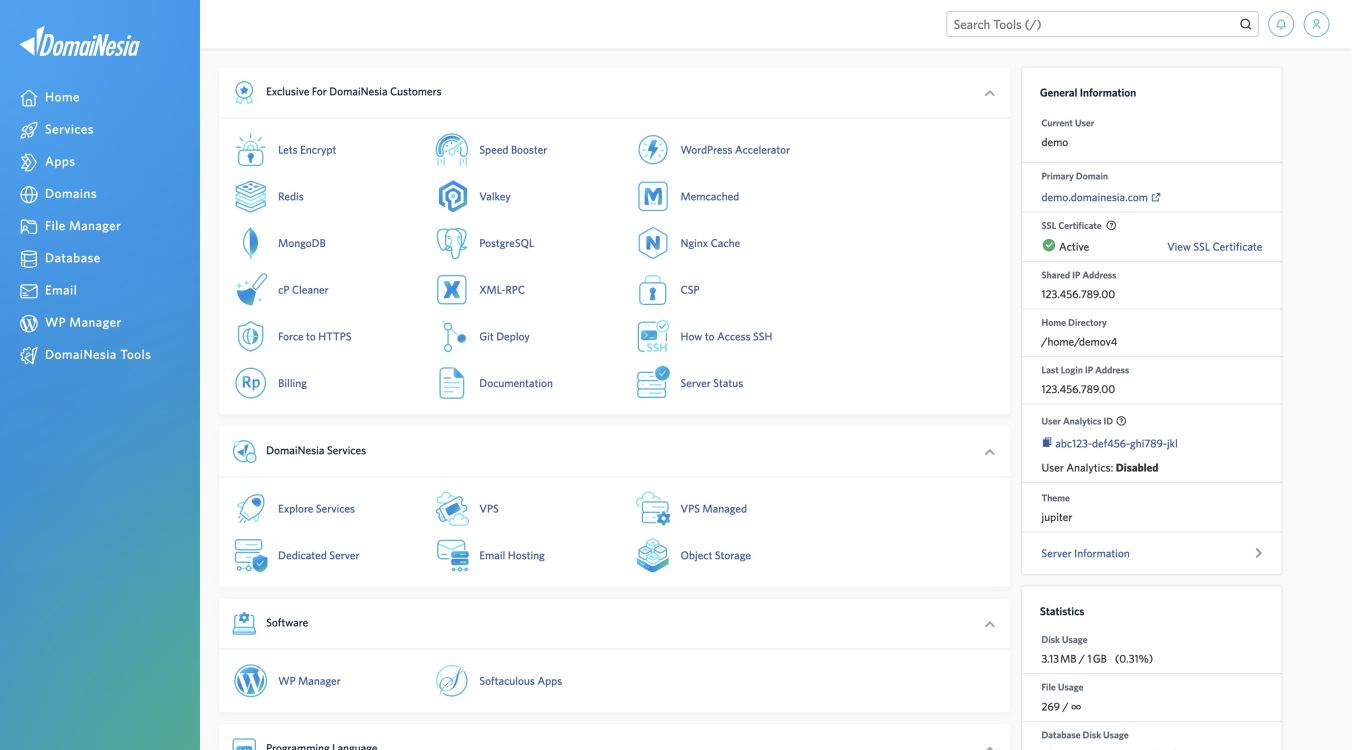1352x750 pixels.
Task: Collapse the Exclusive For DomaiNesia Customers section
Action: point(990,93)
